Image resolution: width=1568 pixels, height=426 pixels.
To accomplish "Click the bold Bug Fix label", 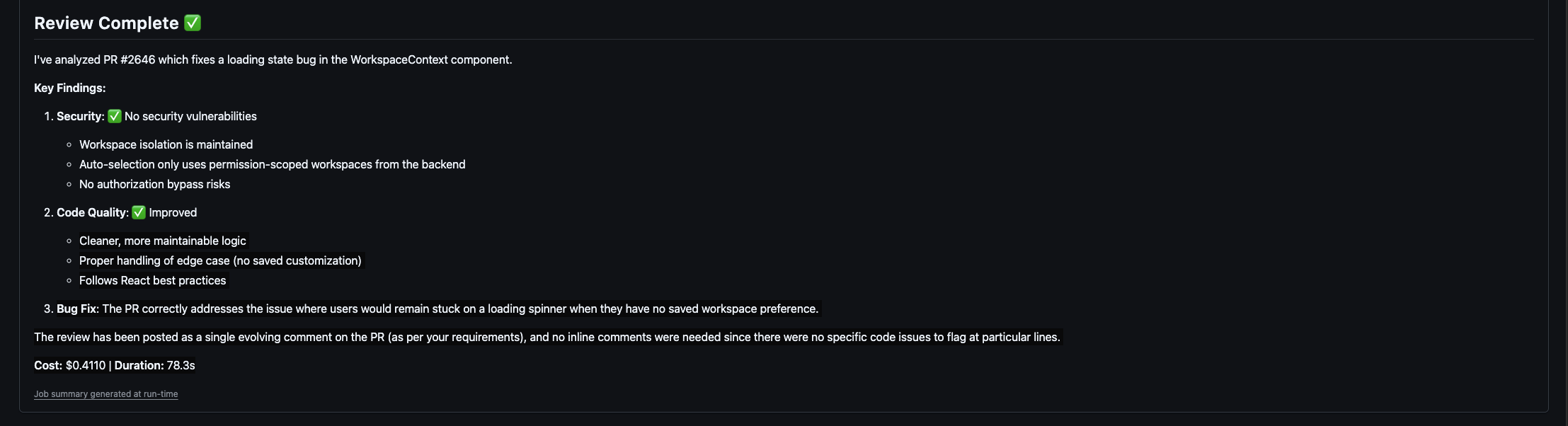I will [x=77, y=309].
